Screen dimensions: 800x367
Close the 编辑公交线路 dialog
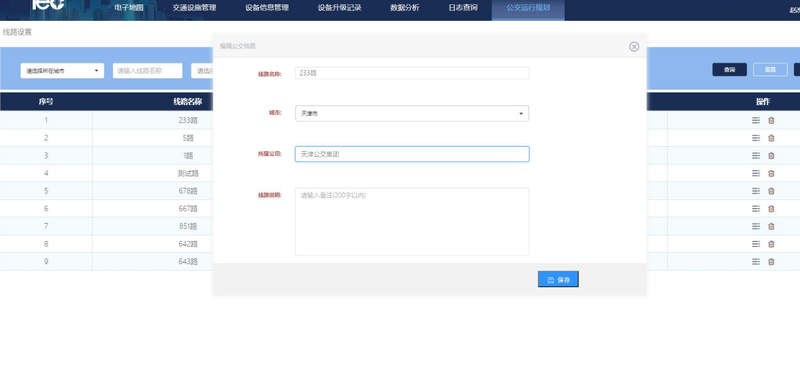(x=634, y=46)
